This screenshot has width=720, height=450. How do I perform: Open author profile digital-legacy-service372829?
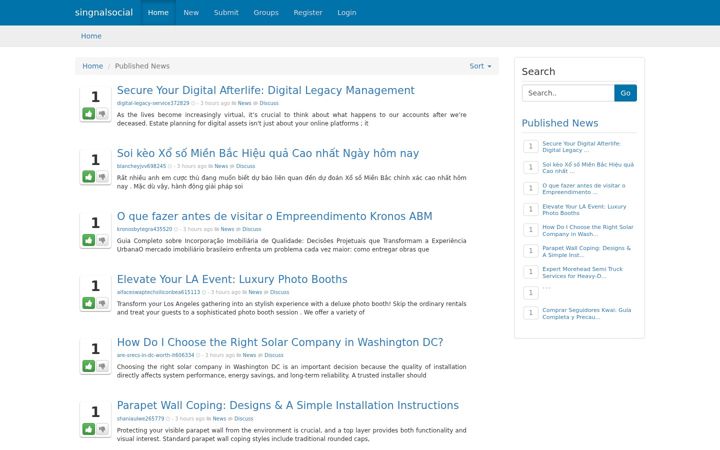(x=153, y=103)
